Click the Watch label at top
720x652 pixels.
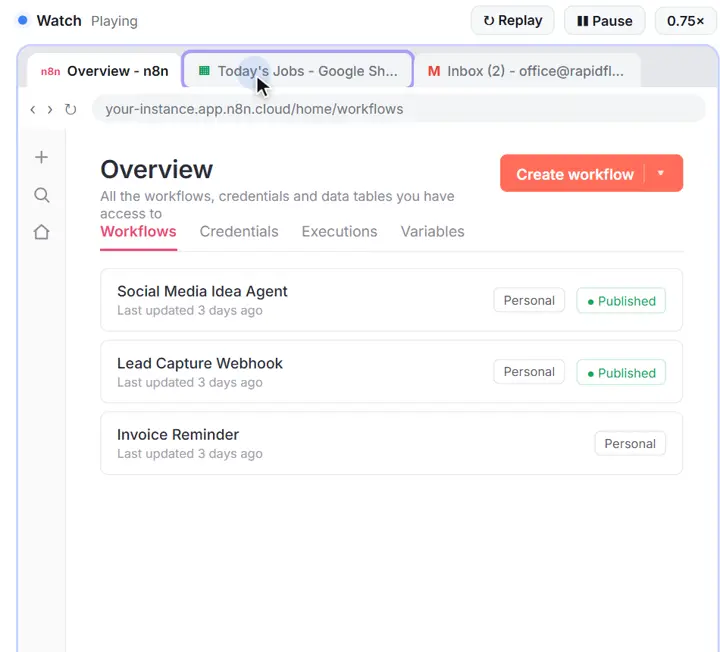59,21
